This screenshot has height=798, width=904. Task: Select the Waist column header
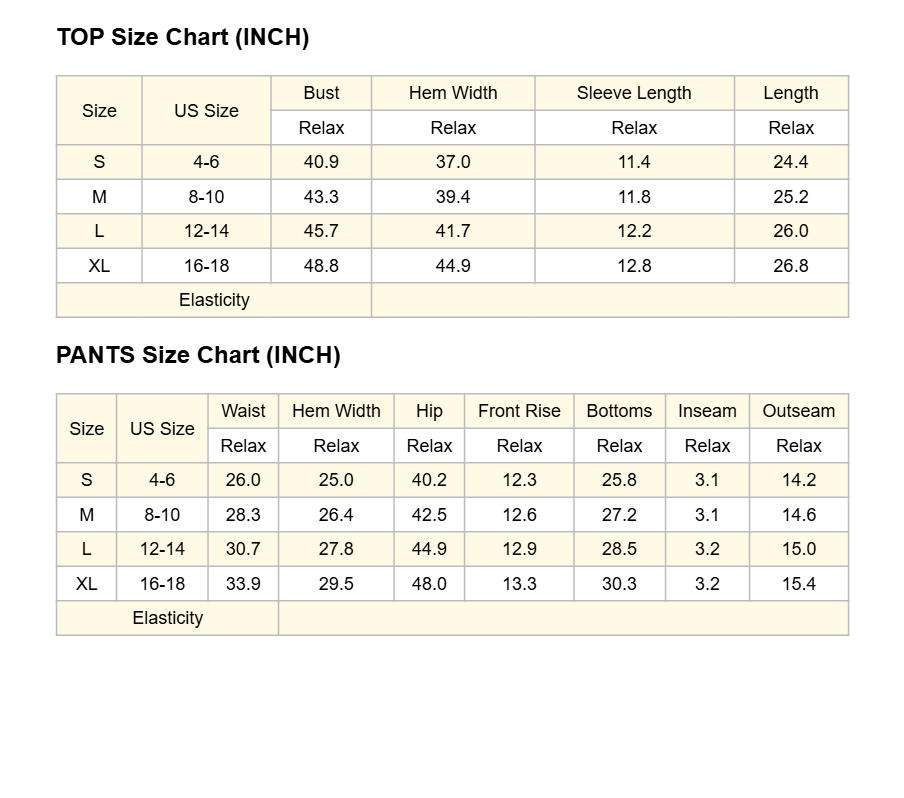coord(243,411)
